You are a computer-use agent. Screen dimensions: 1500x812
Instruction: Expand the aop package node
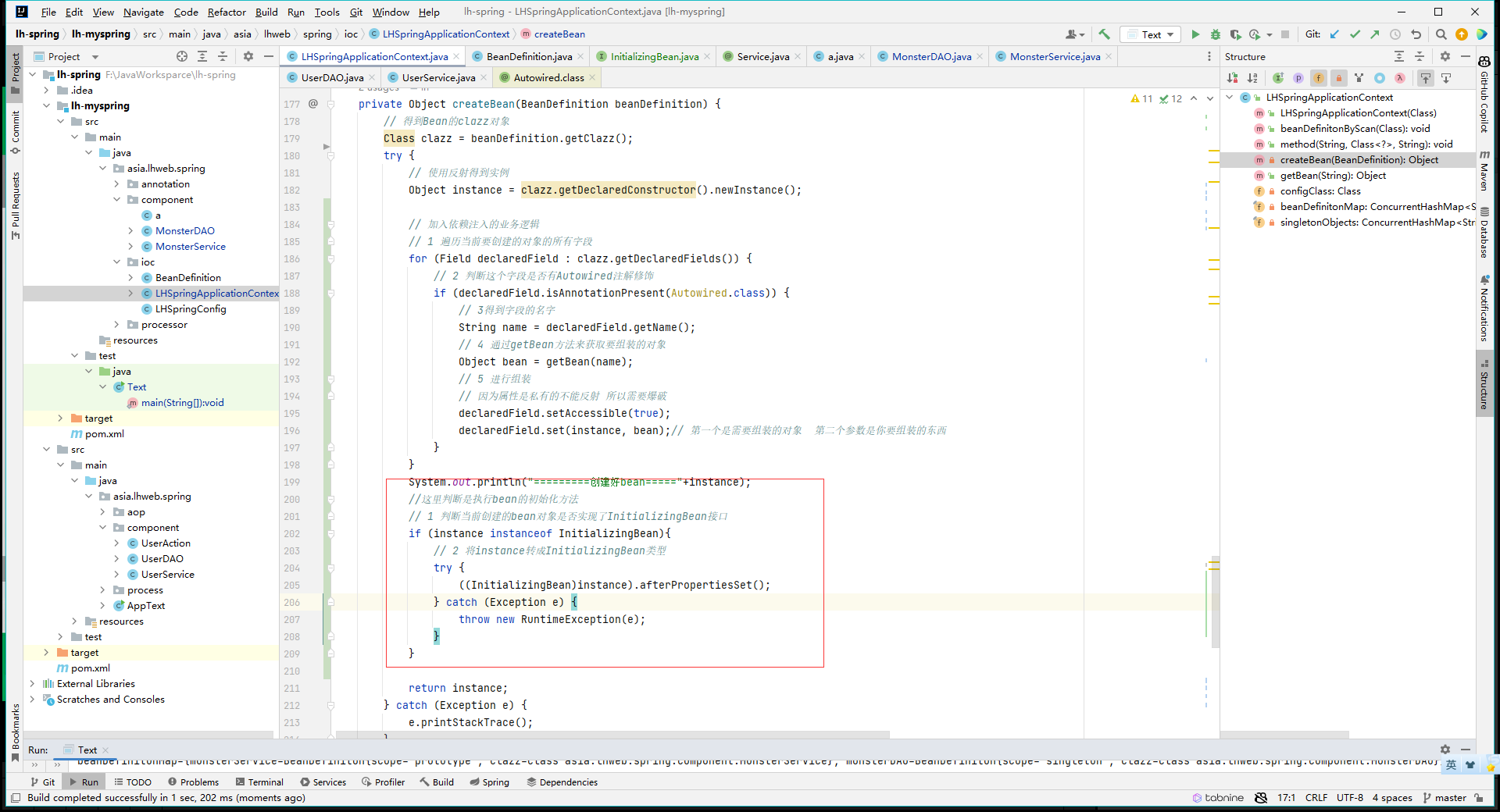coord(103,512)
